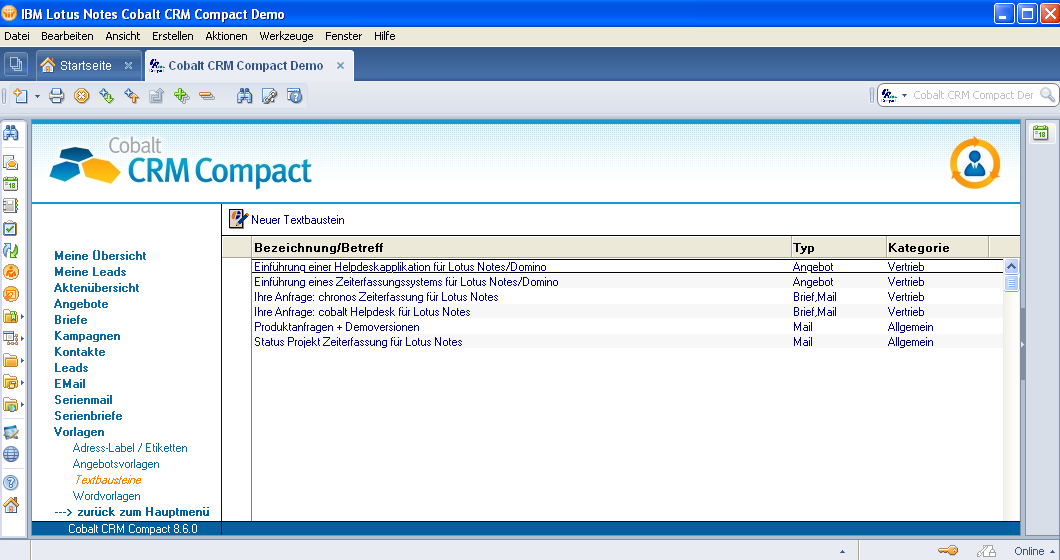Viewport: 1060px width, 560px height.
Task: Click the New document toolbar icon
Action: tap(20, 96)
